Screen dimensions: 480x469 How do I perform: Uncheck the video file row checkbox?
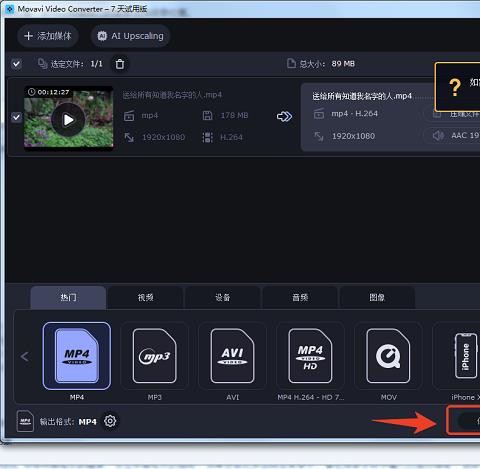pyautogui.click(x=16, y=117)
